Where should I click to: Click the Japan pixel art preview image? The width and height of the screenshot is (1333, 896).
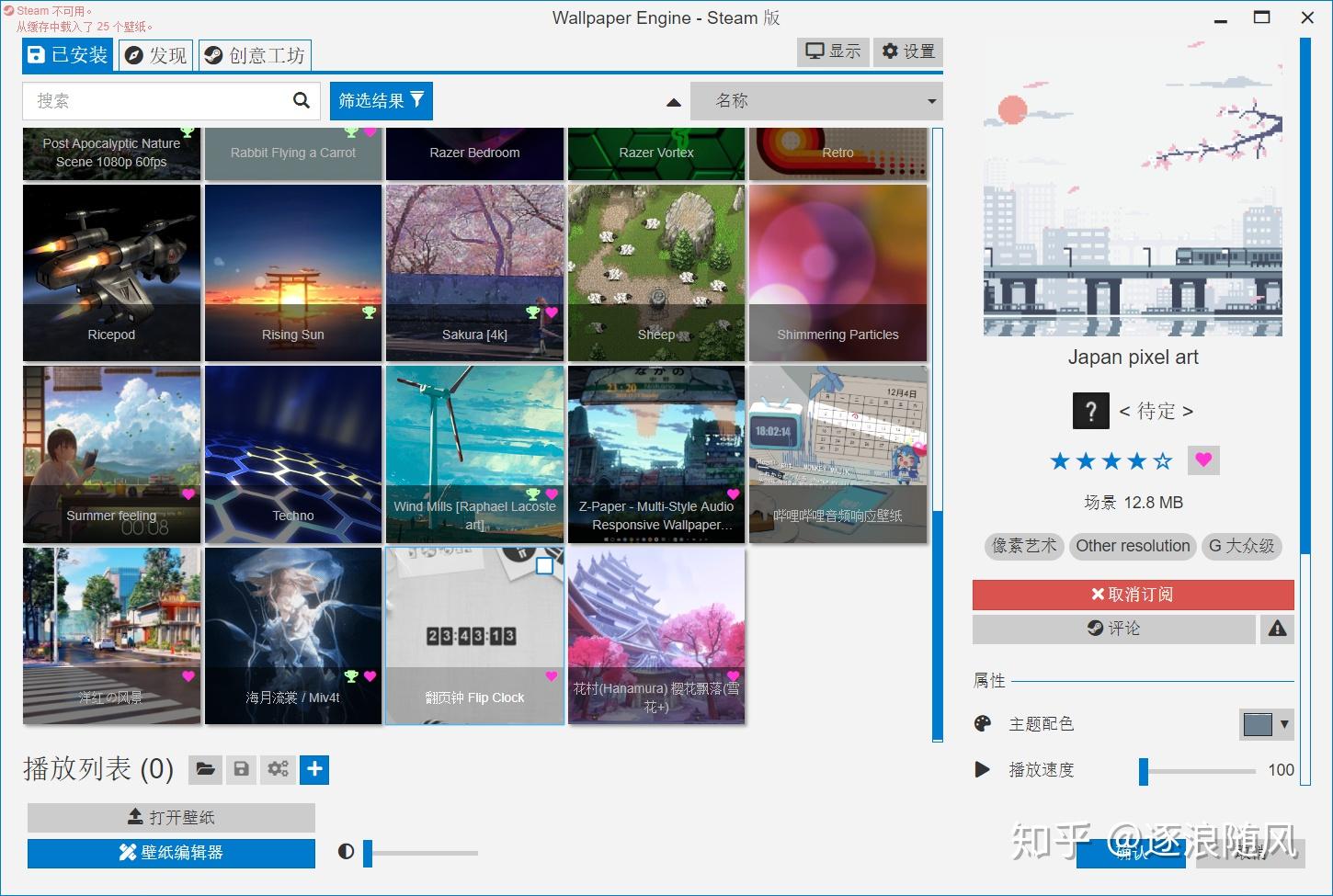pyautogui.click(x=1133, y=187)
